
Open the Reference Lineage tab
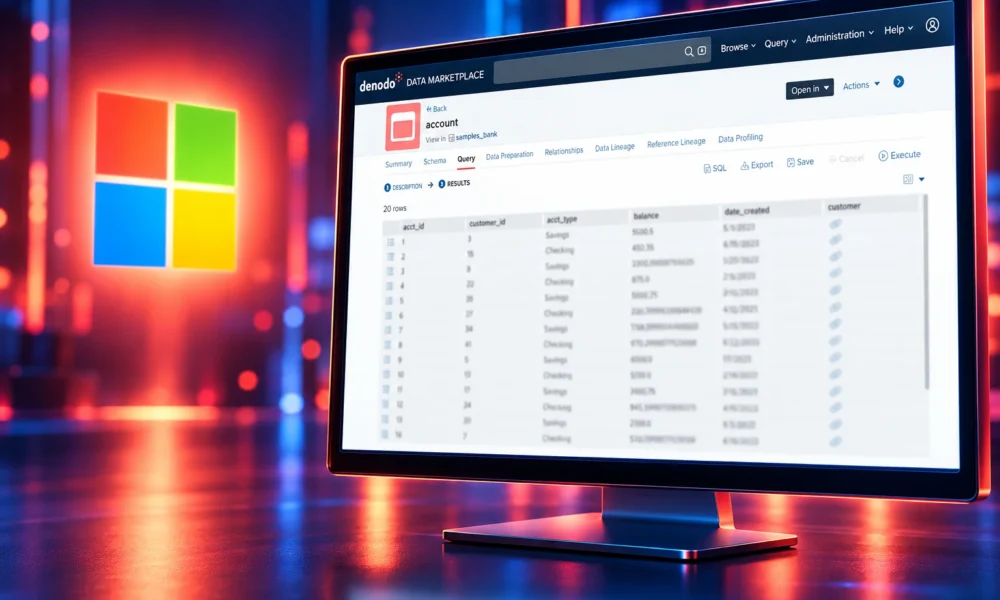676,143
